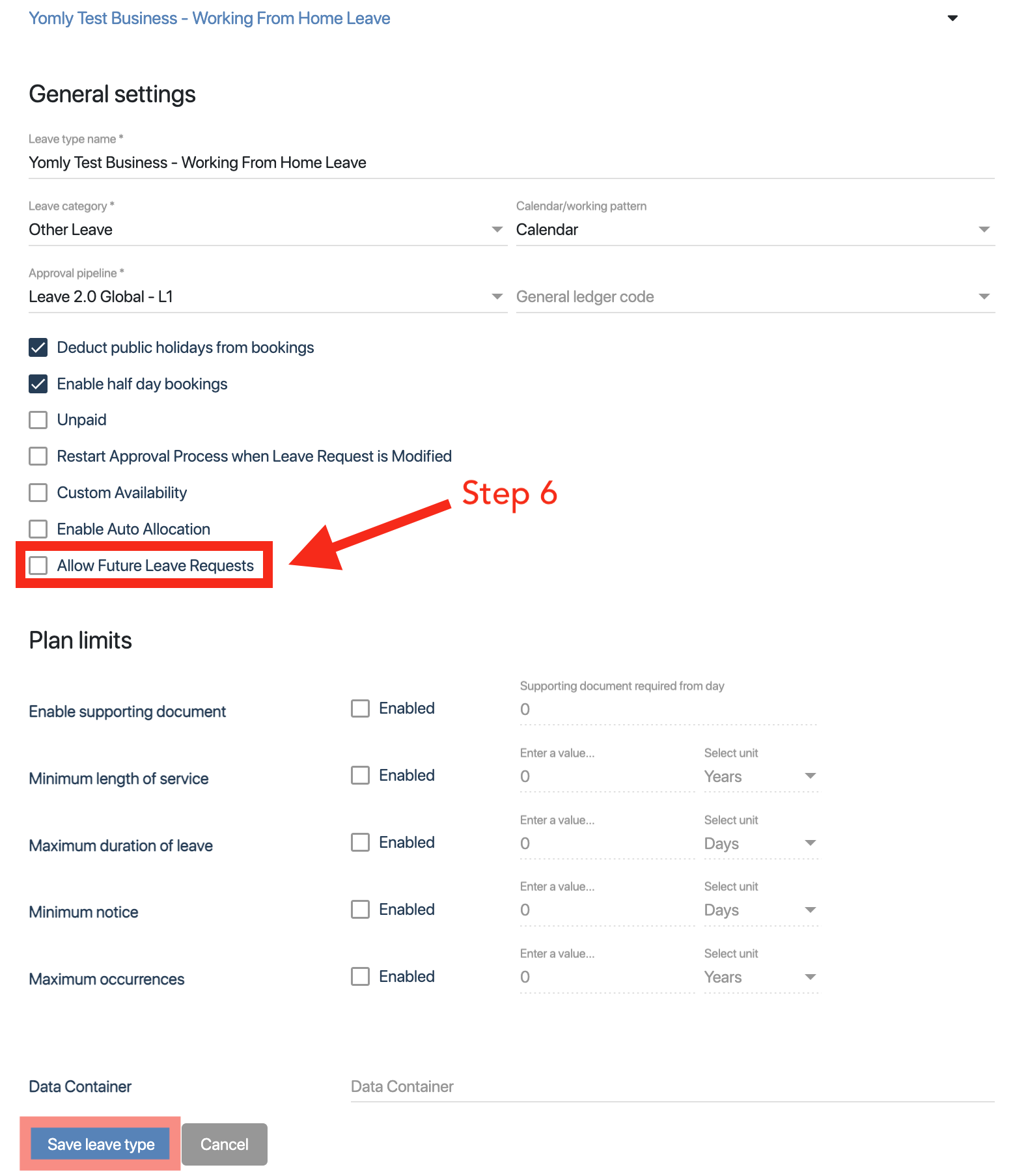Select the Maximum duration of leave unit dropdown
1026x1176 pixels.
tap(760, 844)
